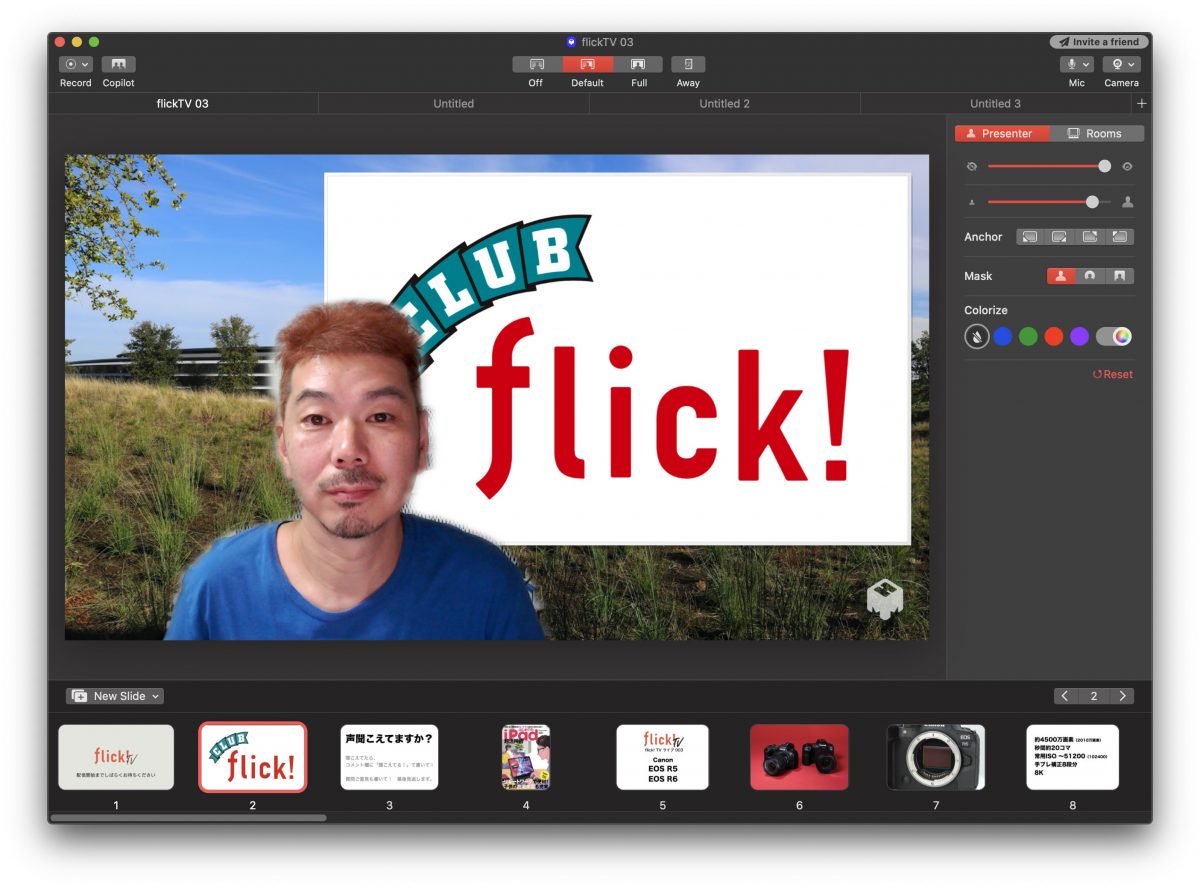Click the current slide number field
The height and width of the screenshot is (887, 1200).
tap(1094, 696)
